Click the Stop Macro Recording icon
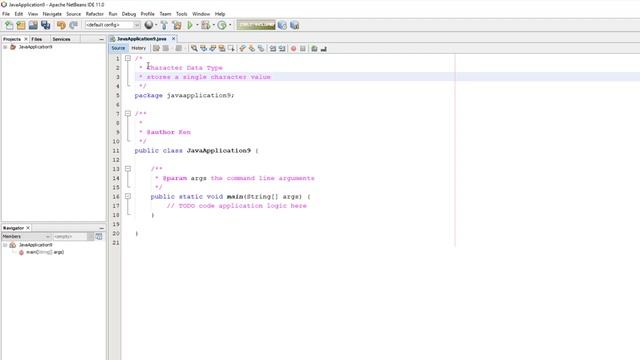This screenshot has height=360, width=640. (302, 49)
